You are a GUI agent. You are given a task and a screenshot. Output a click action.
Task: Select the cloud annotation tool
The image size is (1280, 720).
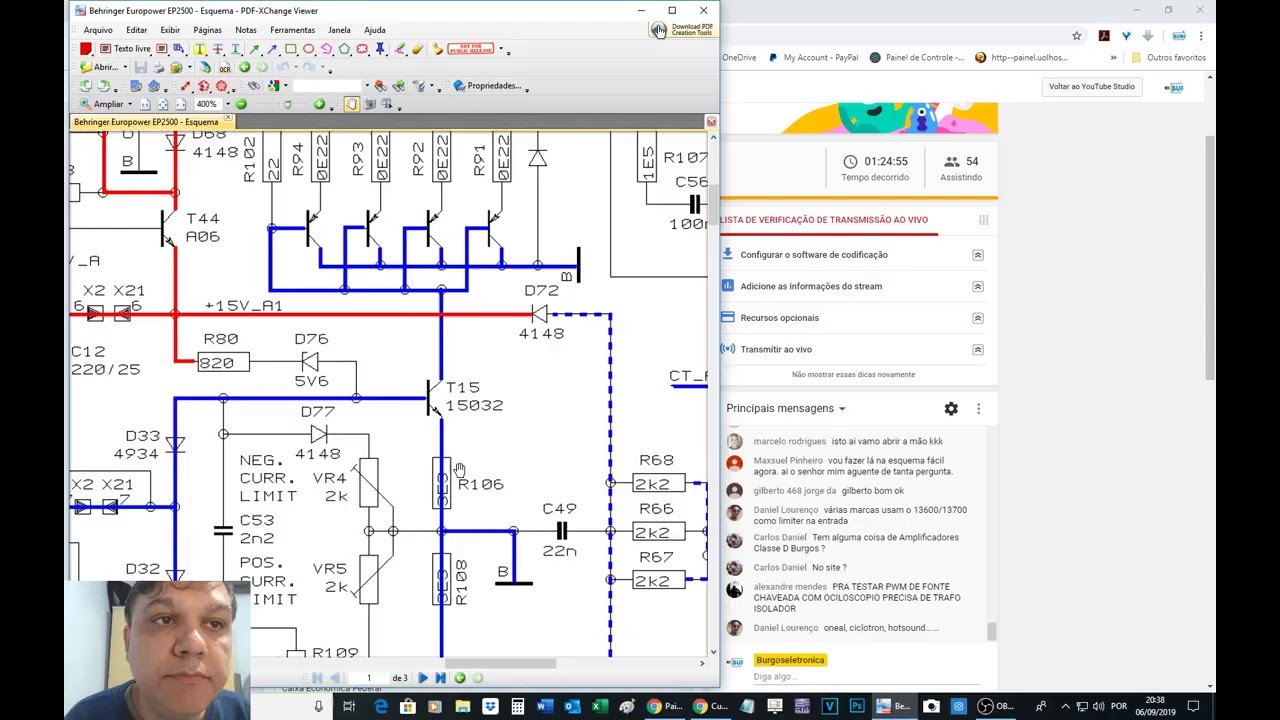pyautogui.click(x=362, y=49)
